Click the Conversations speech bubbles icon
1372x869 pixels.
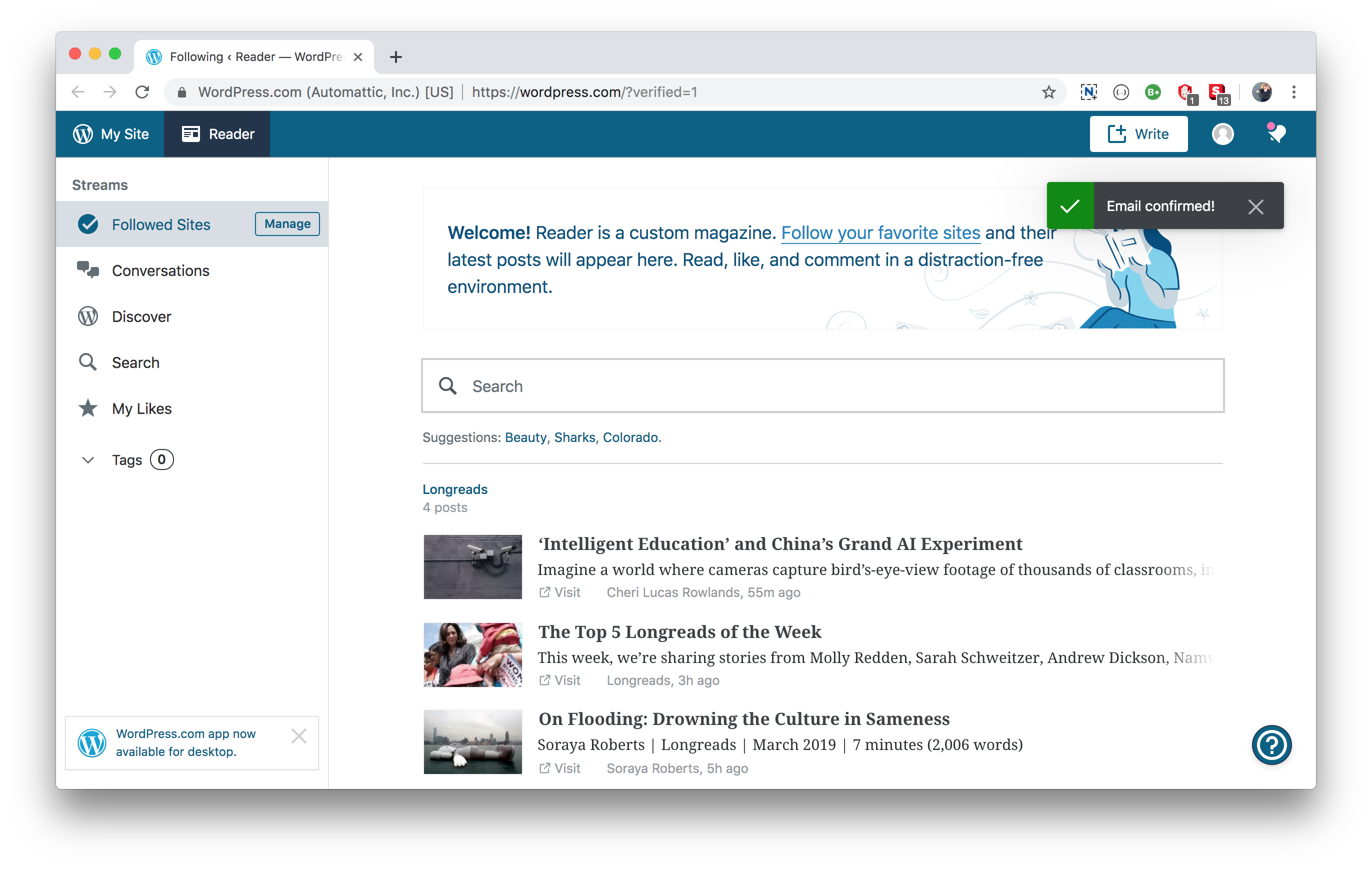[x=88, y=269]
